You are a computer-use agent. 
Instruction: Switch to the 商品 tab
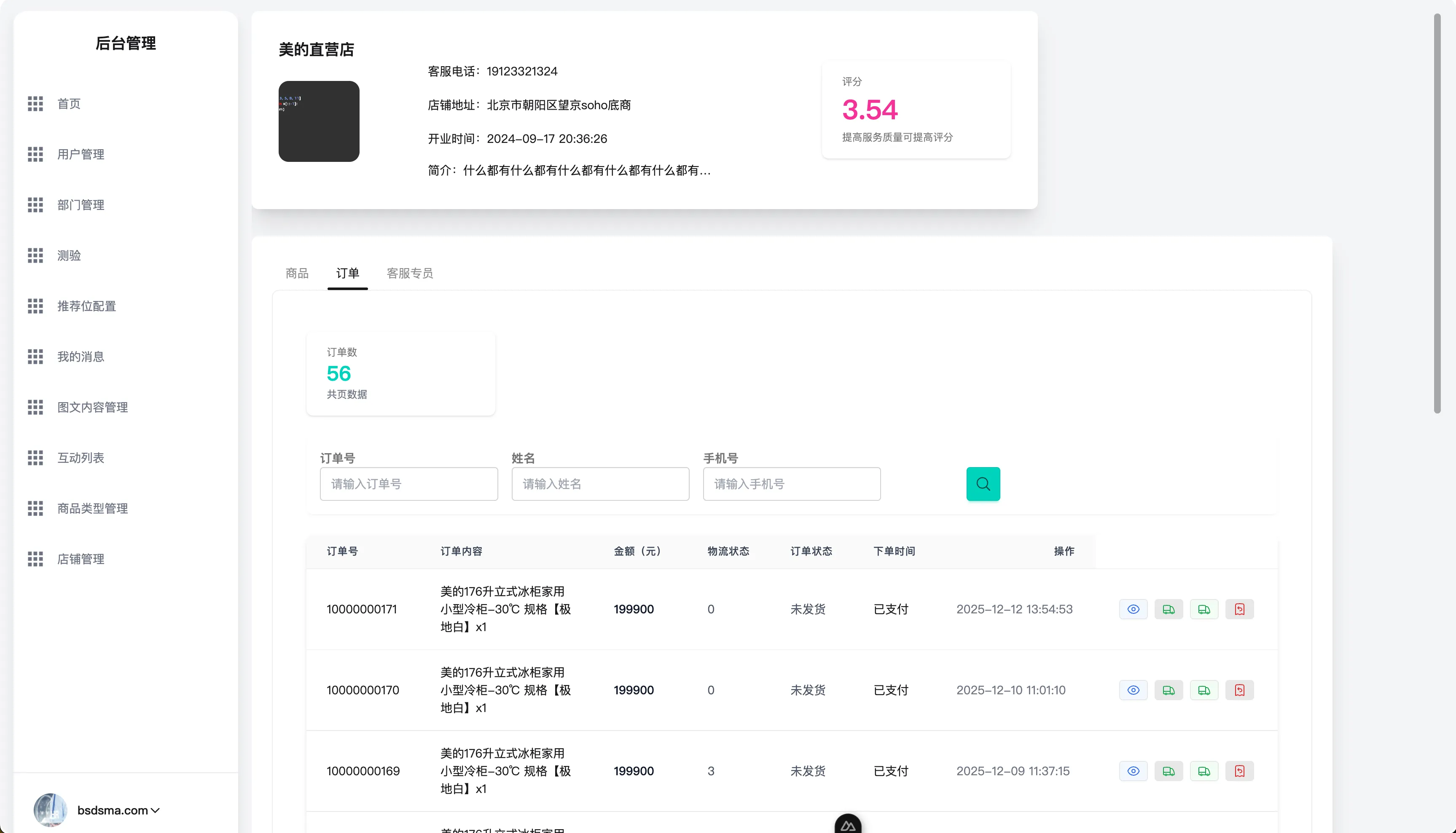point(296,274)
